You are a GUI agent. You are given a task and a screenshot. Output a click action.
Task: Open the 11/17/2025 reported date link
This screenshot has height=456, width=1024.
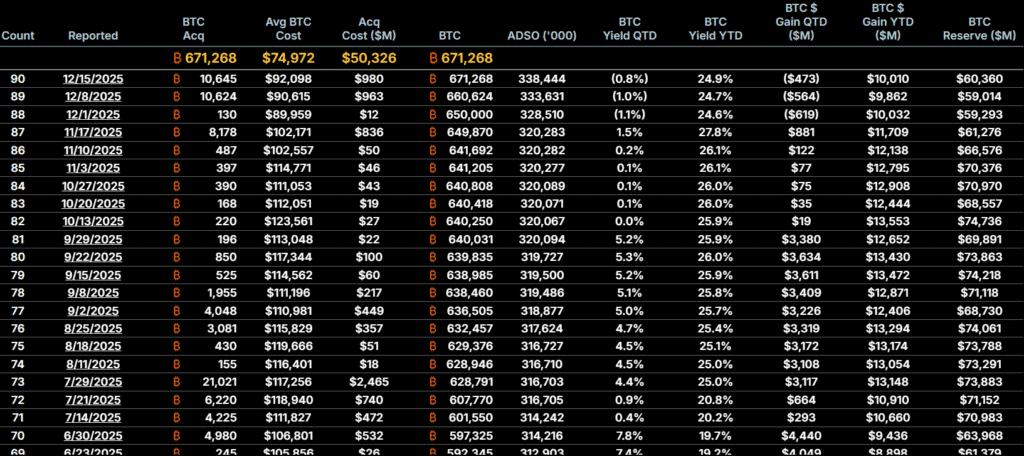93,133
